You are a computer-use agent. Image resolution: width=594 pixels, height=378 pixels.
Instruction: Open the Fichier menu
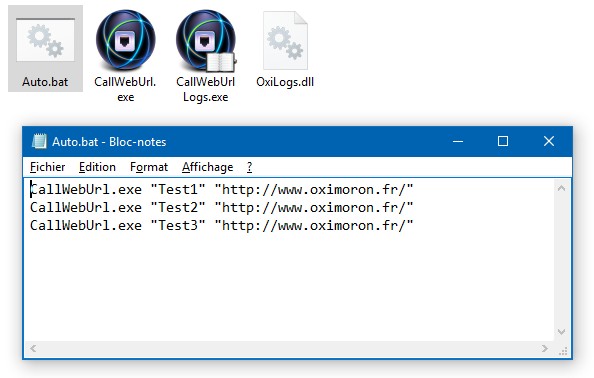coord(47,167)
